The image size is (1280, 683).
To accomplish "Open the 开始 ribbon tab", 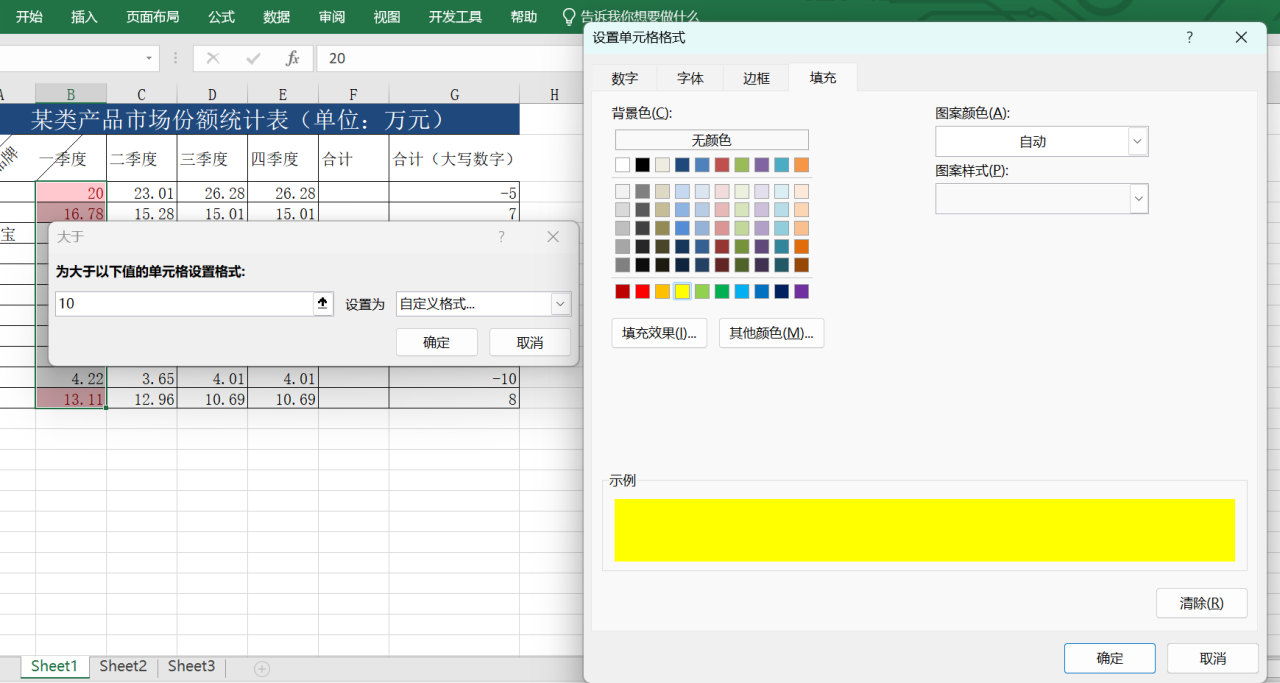I will click(x=30, y=16).
